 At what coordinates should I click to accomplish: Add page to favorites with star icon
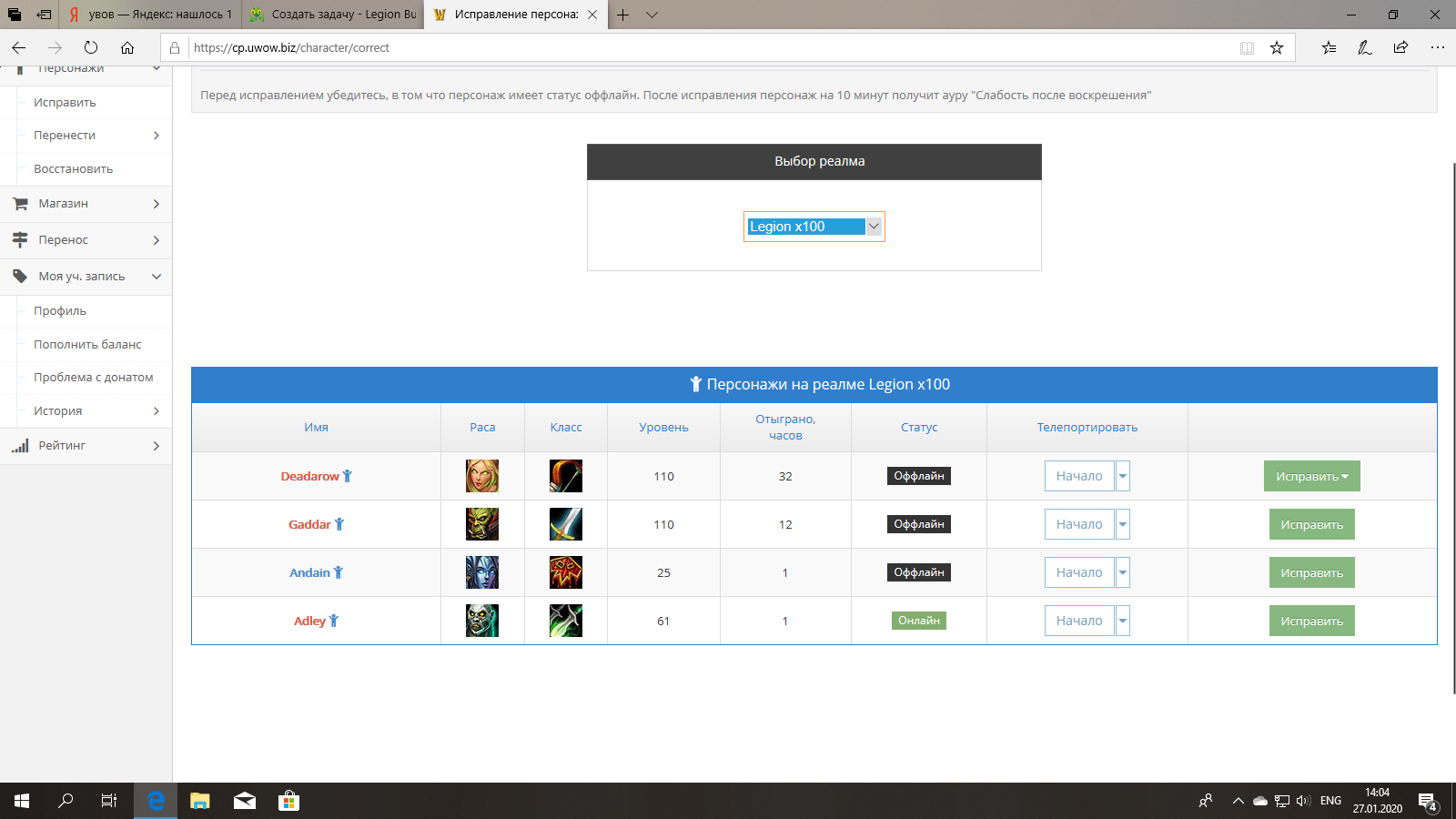(1277, 48)
